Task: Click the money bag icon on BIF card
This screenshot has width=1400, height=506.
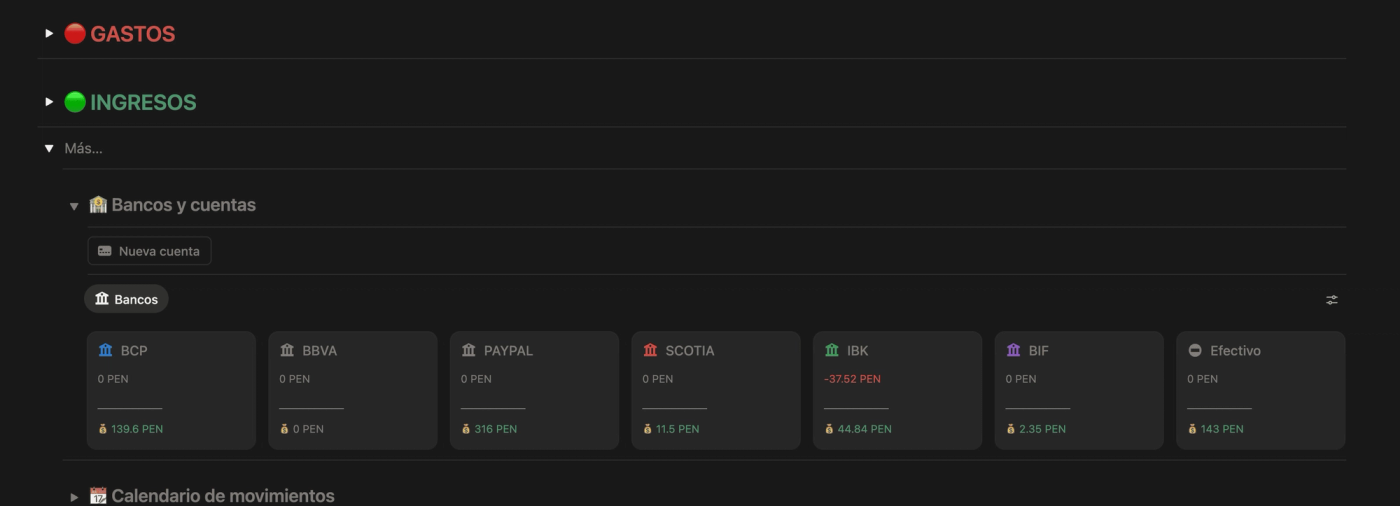Action: (x=1010, y=429)
